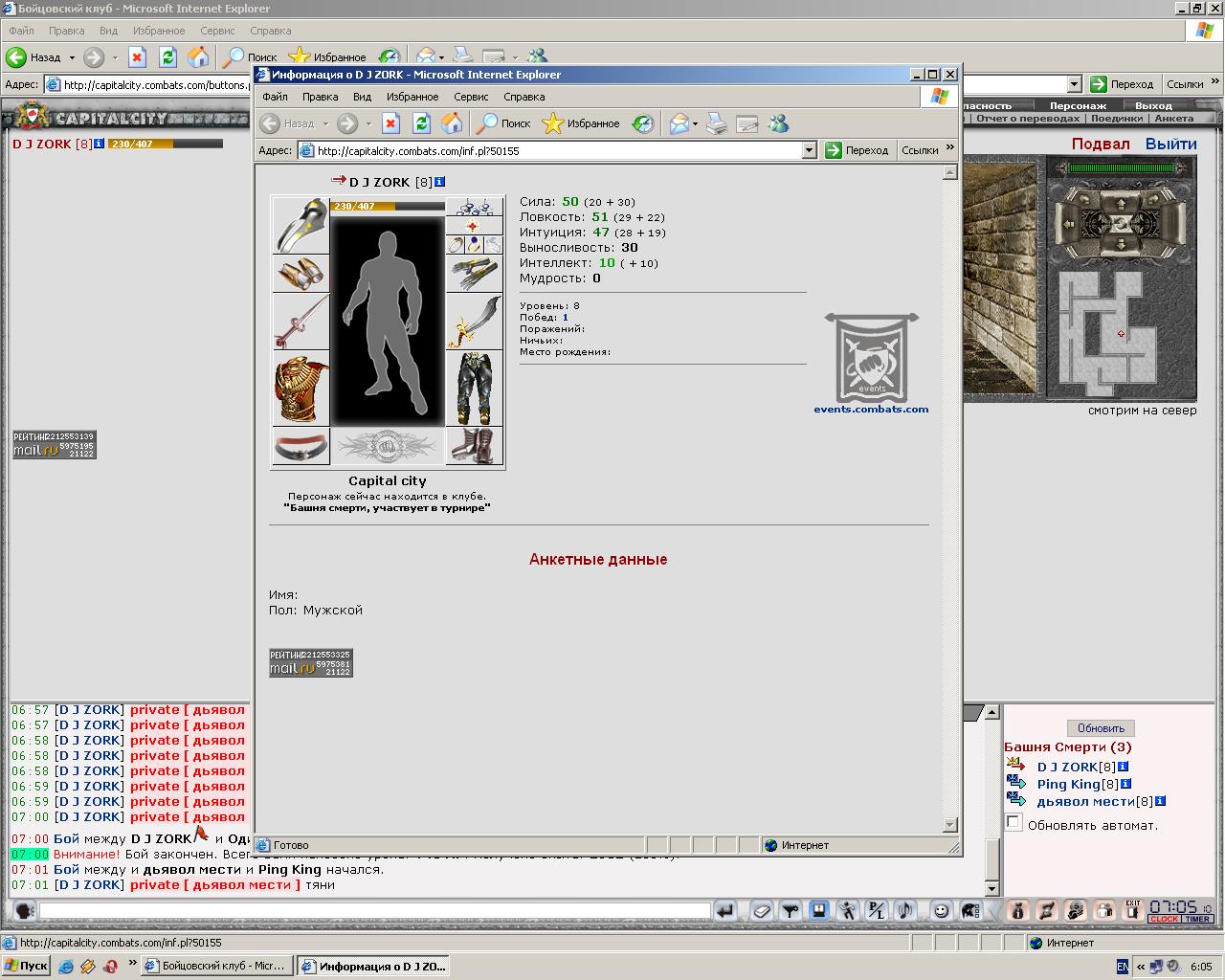The image size is (1225, 980).
Task: Click the Stop icon in info window toolbar
Action: coord(390,122)
